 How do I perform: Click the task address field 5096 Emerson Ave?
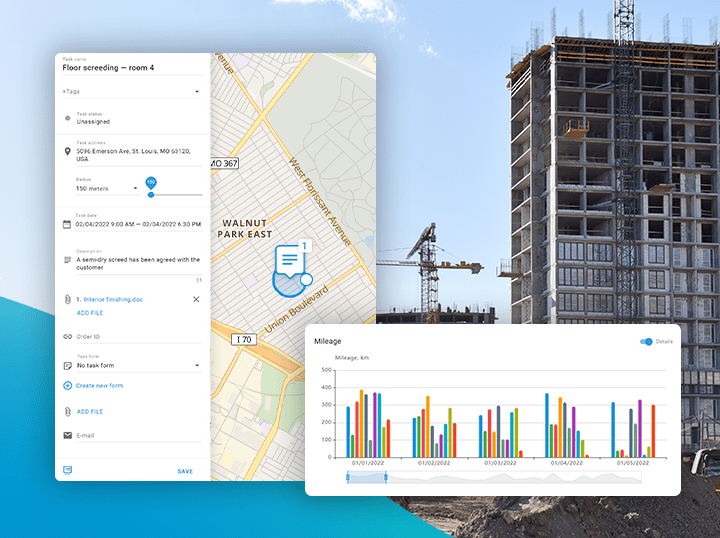pyautogui.click(x=139, y=155)
